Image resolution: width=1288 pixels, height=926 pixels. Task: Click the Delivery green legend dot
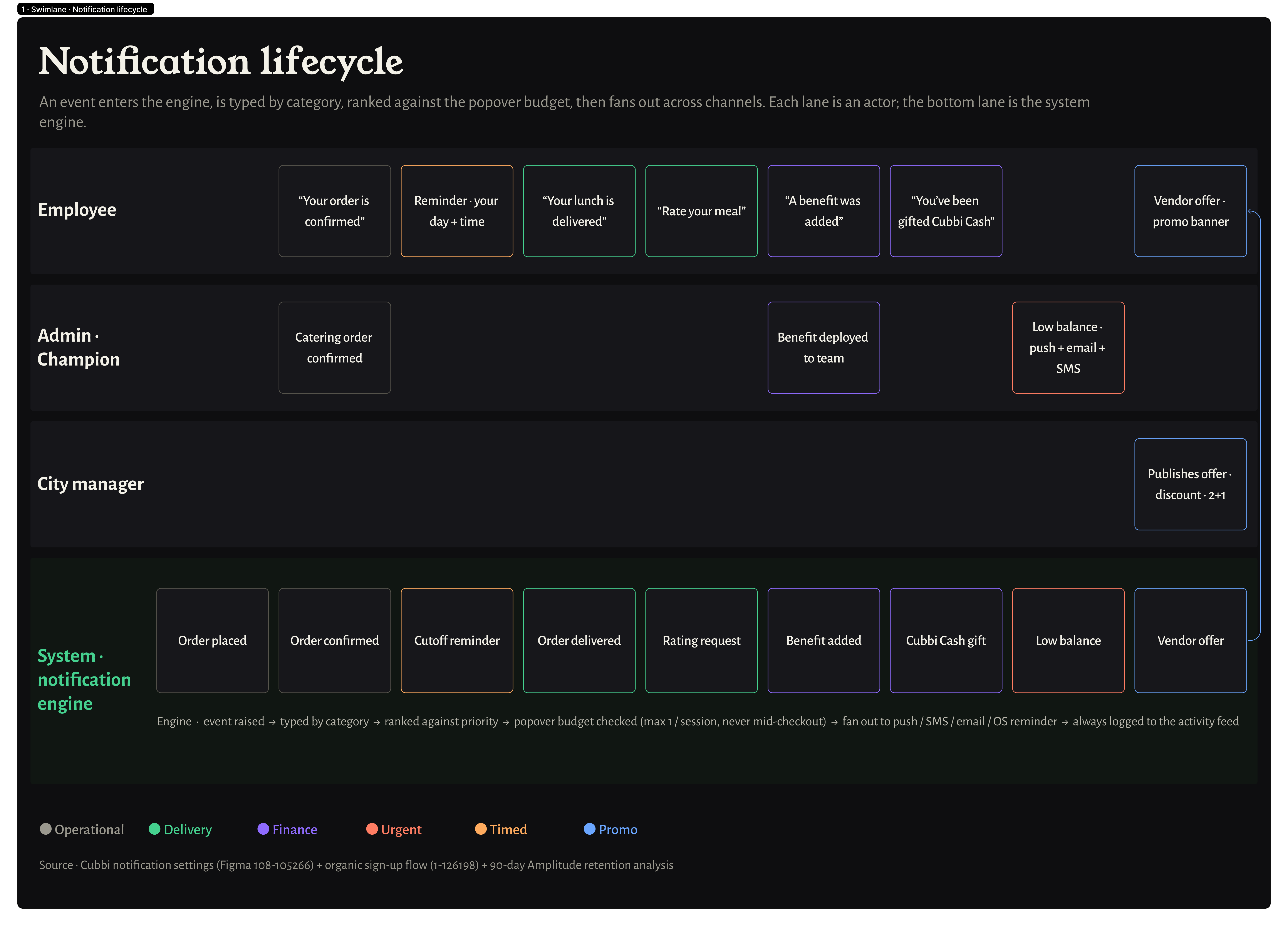154,829
